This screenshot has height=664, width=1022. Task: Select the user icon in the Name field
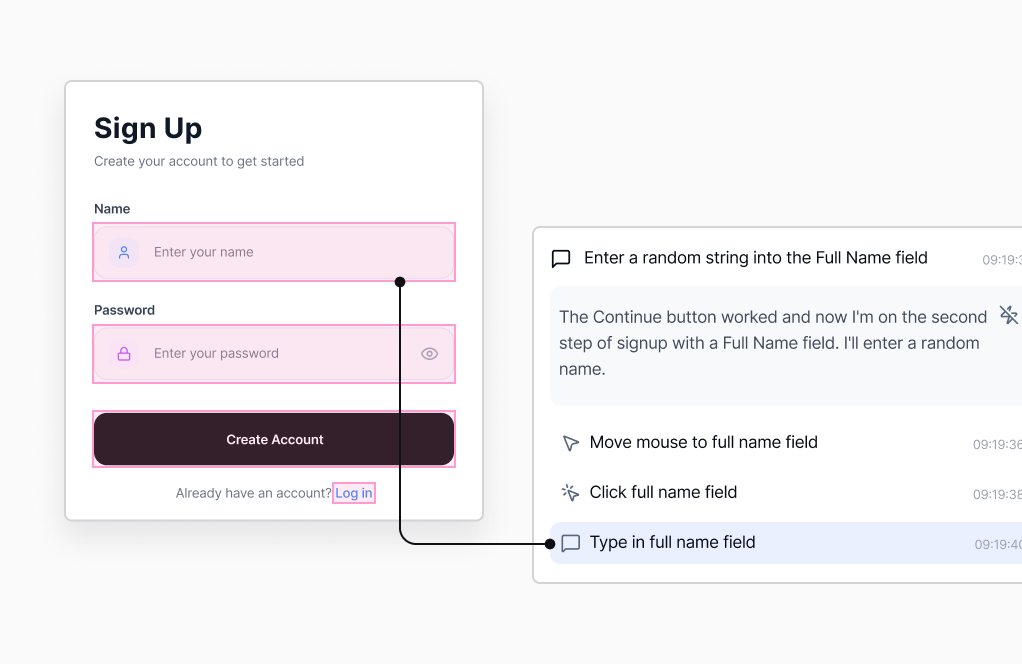[123, 252]
